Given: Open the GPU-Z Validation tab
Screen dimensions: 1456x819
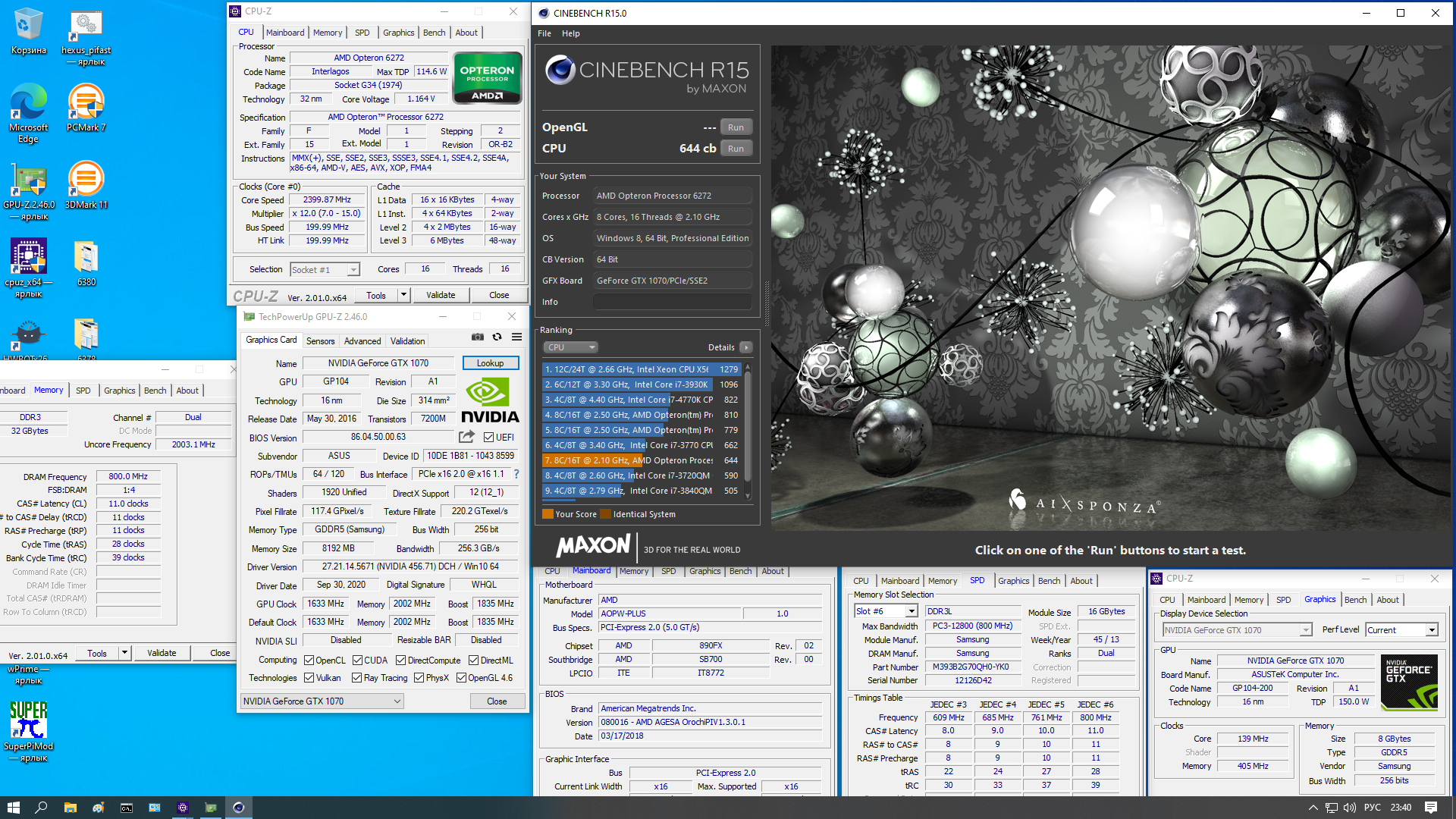Looking at the screenshot, I should tap(407, 341).
